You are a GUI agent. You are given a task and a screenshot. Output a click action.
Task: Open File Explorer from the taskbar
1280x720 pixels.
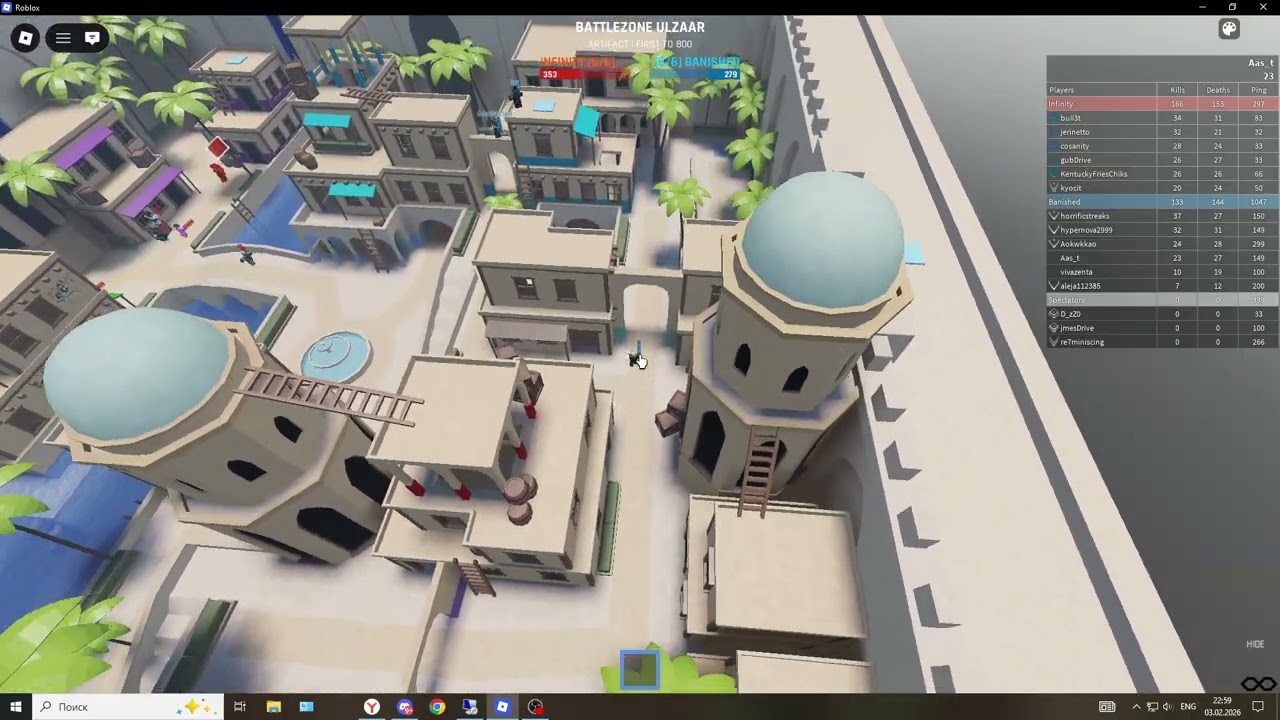tap(273, 707)
